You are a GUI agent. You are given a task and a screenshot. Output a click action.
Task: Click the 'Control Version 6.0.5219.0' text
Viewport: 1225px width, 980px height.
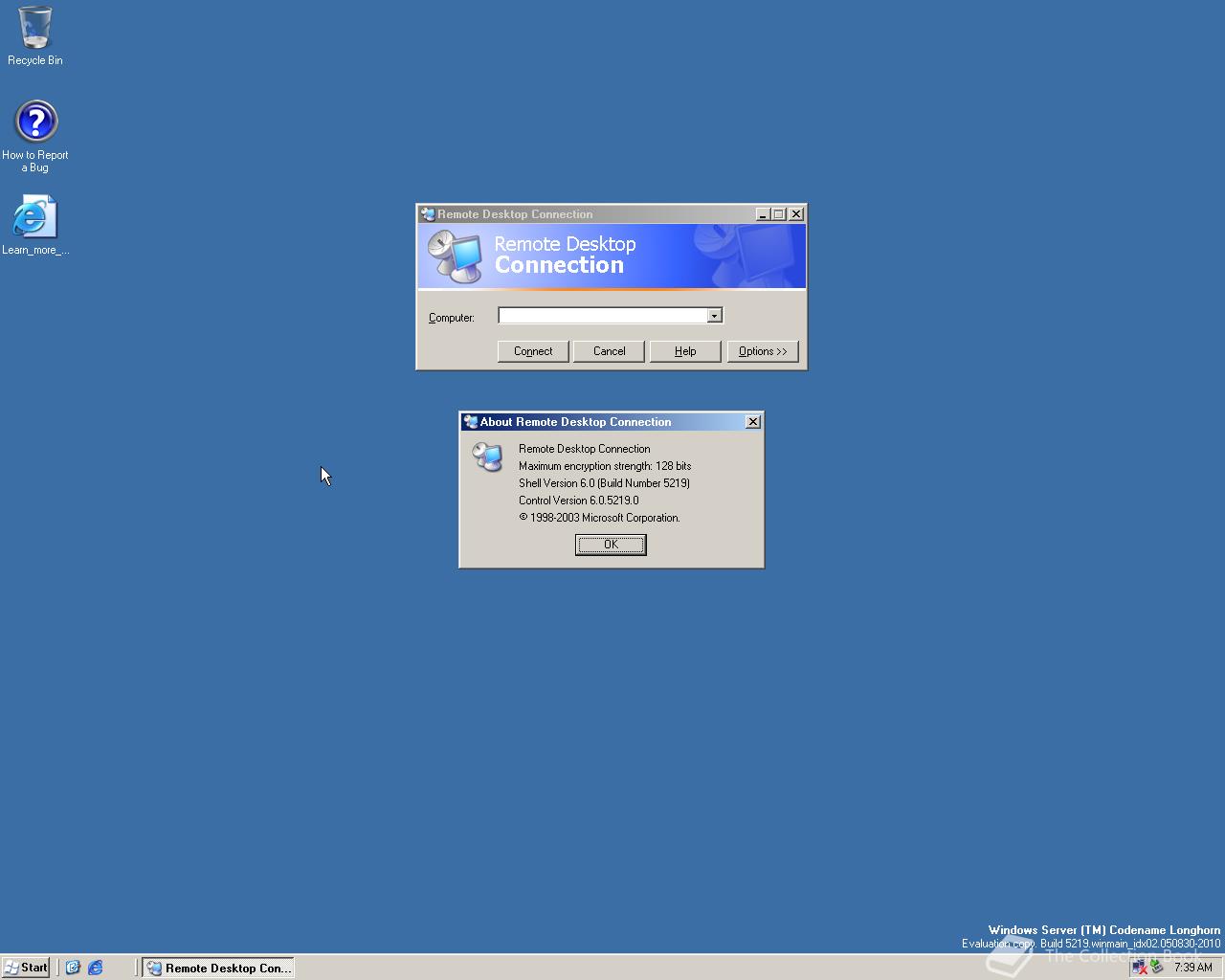tap(578, 501)
